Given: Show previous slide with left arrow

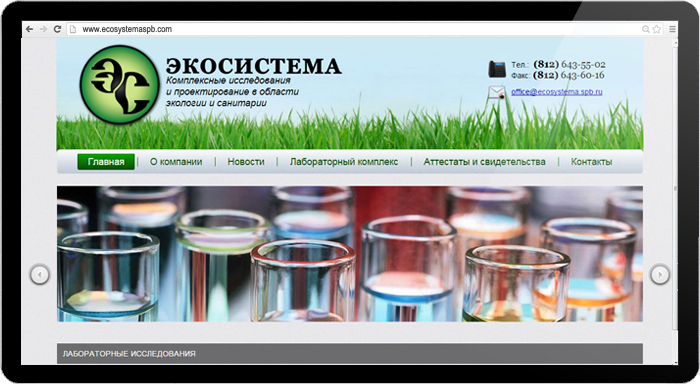Looking at the screenshot, I should (39, 274).
